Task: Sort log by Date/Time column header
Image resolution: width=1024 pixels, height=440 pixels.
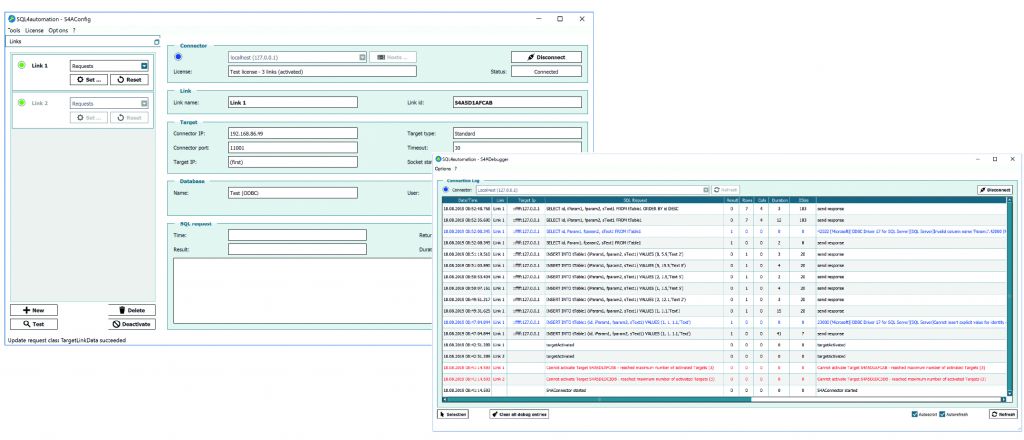Action: pyautogui.click(x=467, y=200)
